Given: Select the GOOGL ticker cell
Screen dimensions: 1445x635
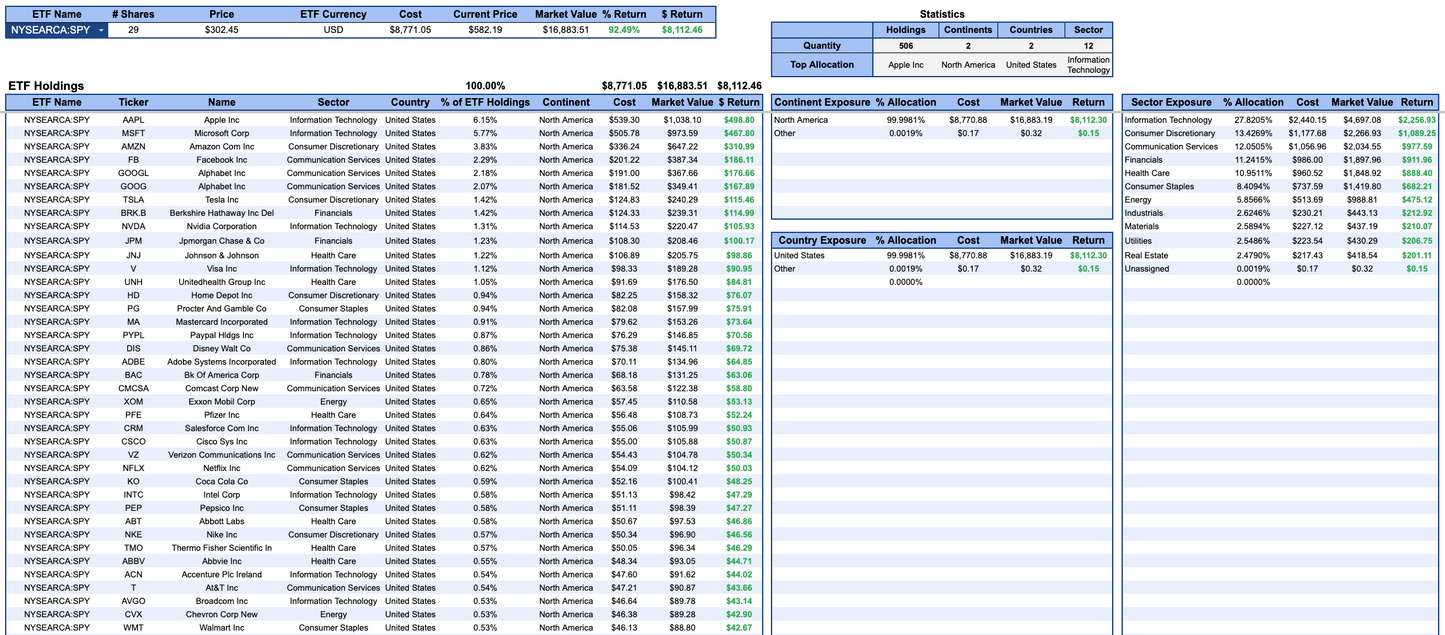Looking at the screenshot, I should [x=133, y=173].
